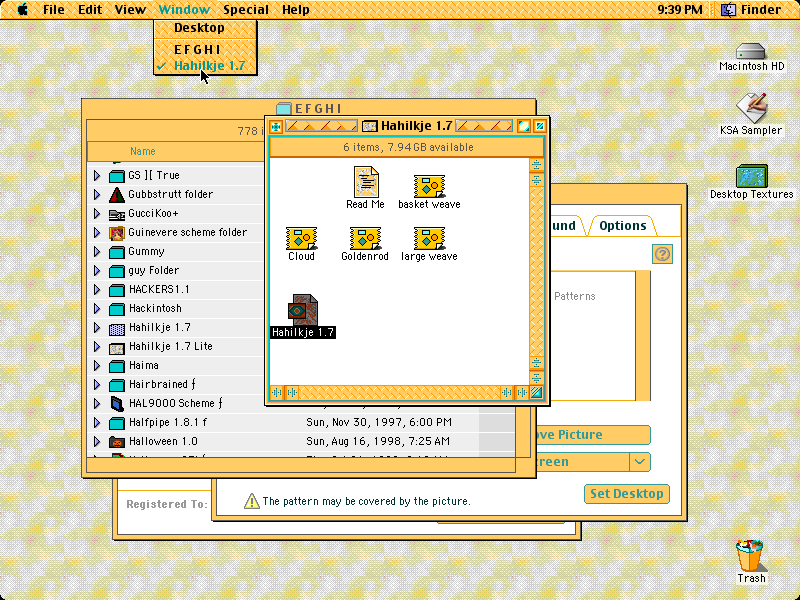Open the Read Me document icon
The height and width of the screenshot is (600, 800).
tap(366, 182)
